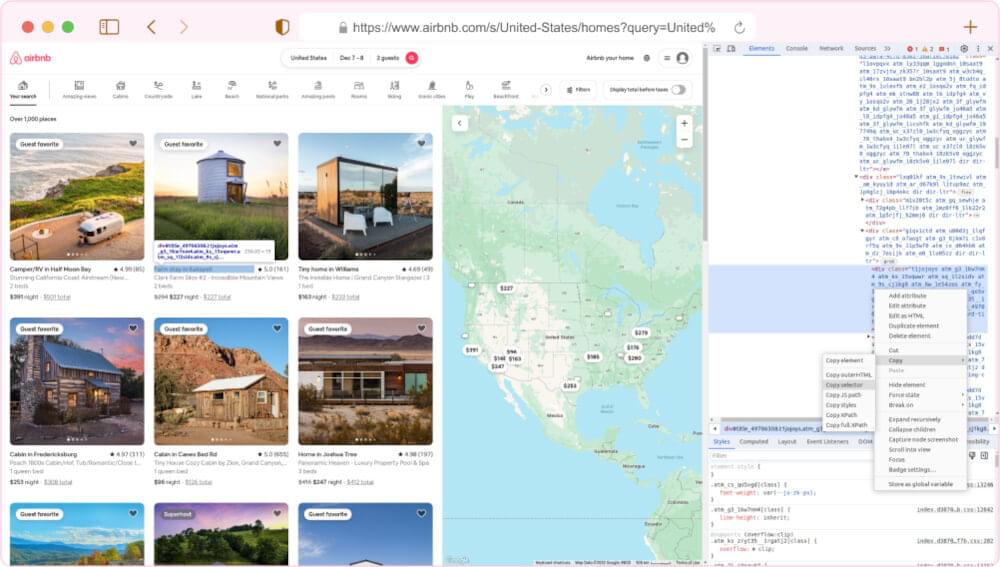The width and height of the screenshot is (1000, 567).
Task: Switch to the Console tab
Action: (x=797, y=48)
